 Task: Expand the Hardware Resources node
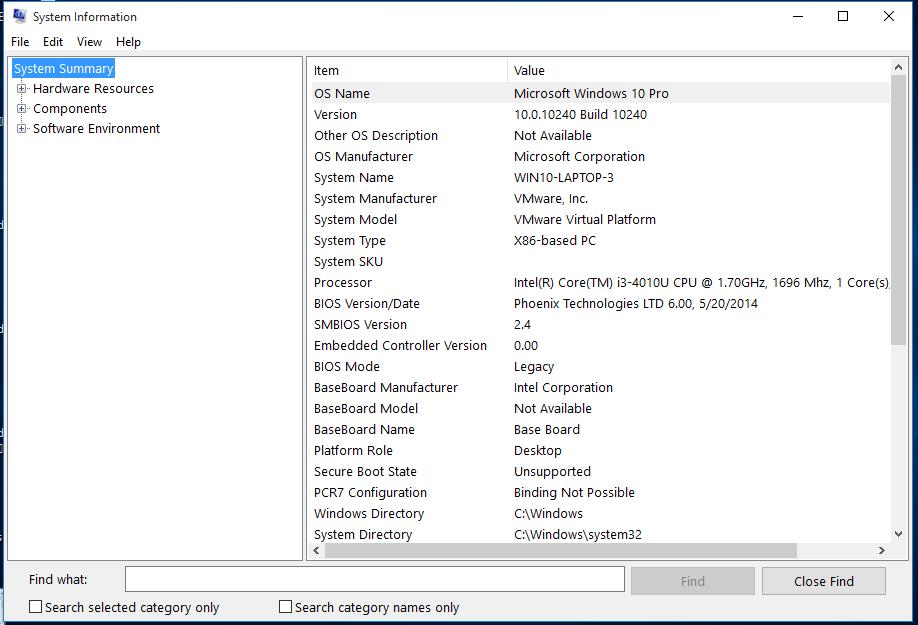point(22,88)
